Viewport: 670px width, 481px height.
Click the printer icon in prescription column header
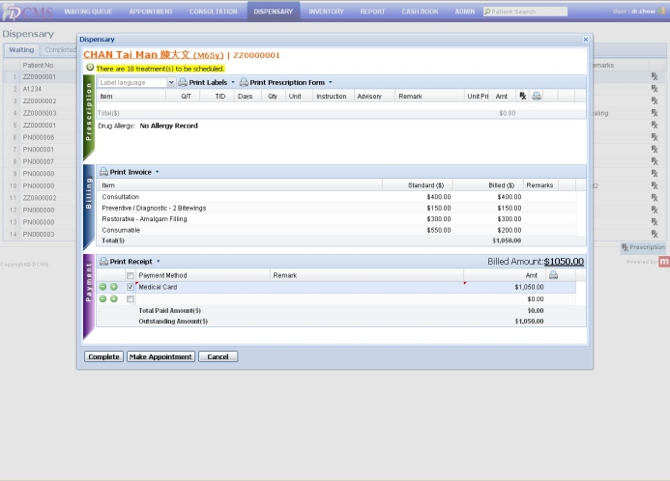point(537,96)
